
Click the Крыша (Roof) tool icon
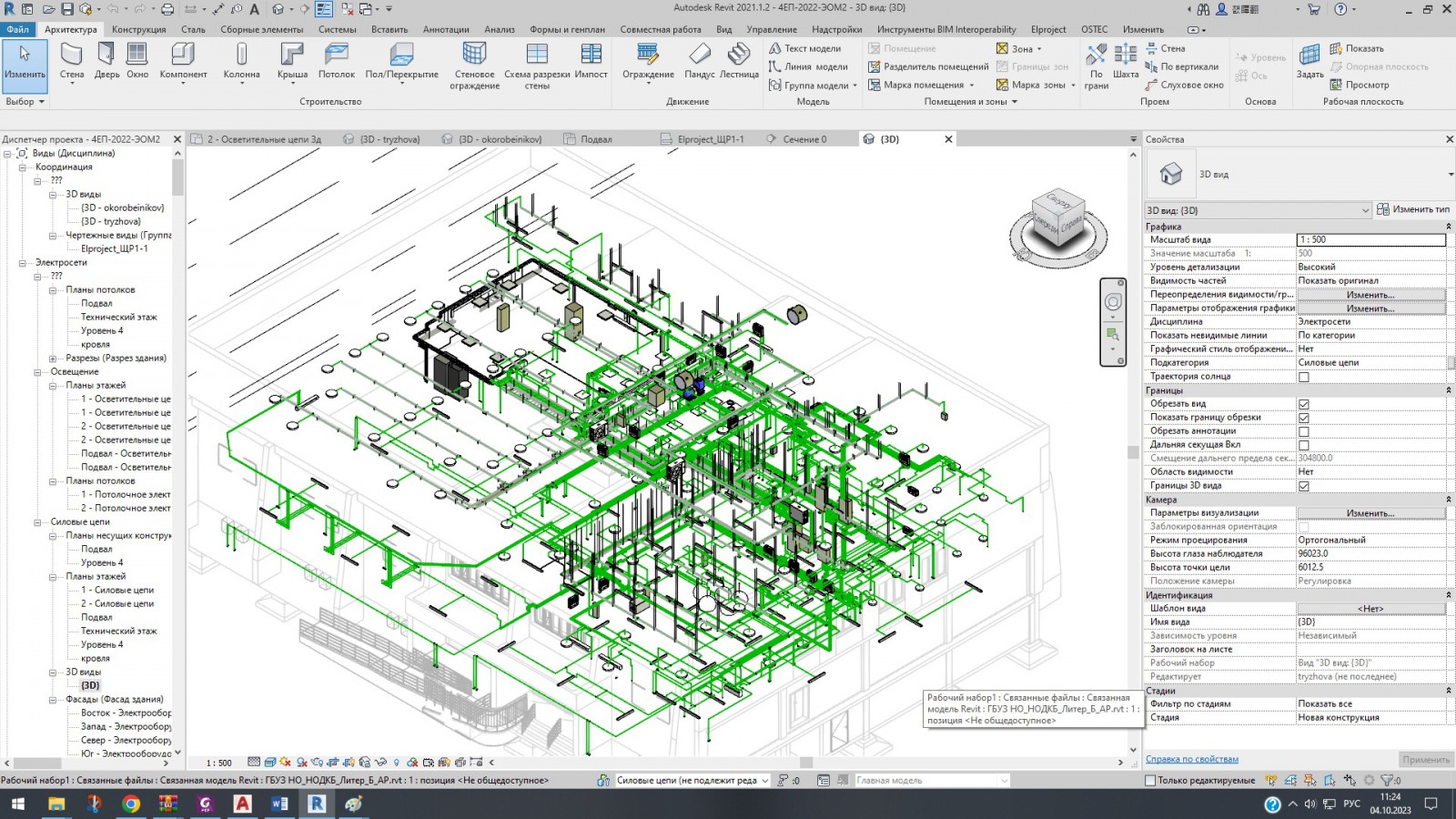coord(292,60)
